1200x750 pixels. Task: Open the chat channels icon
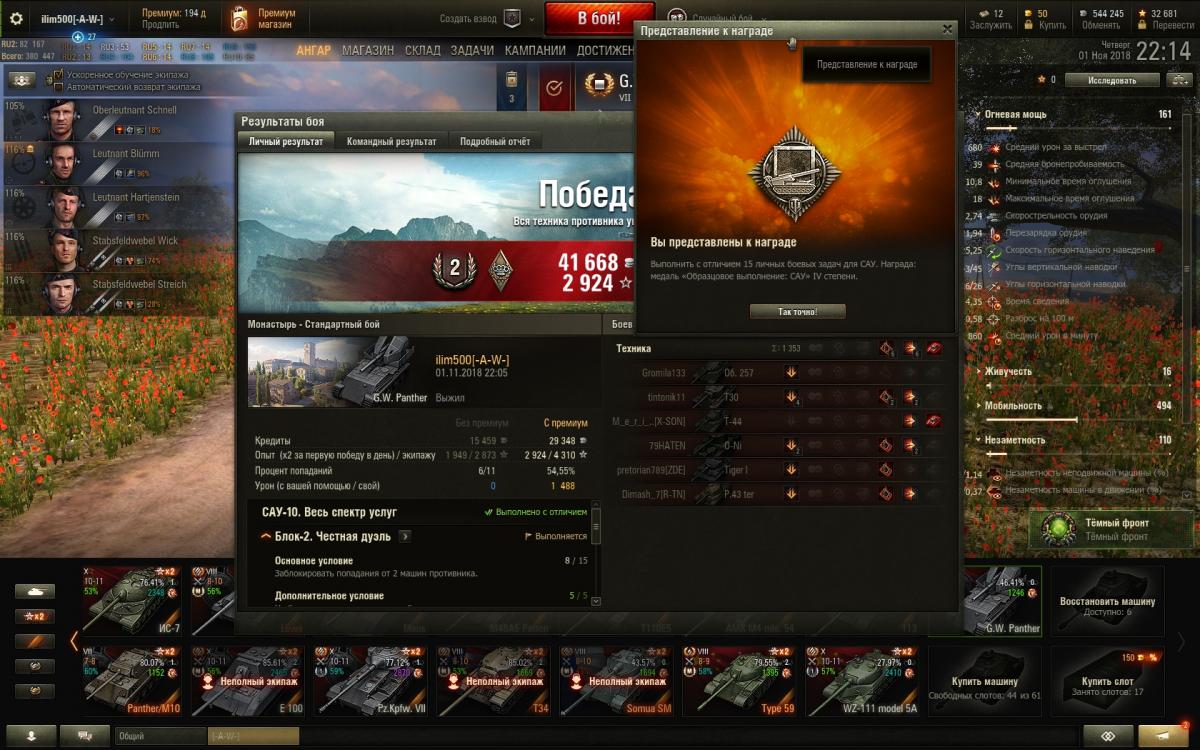85,735
